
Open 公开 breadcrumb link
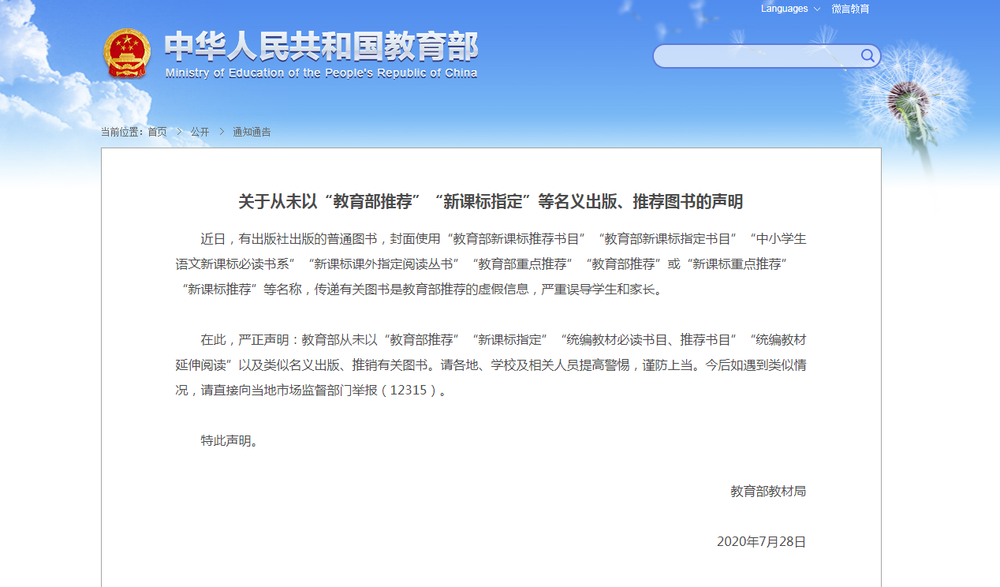click(200, 132)
